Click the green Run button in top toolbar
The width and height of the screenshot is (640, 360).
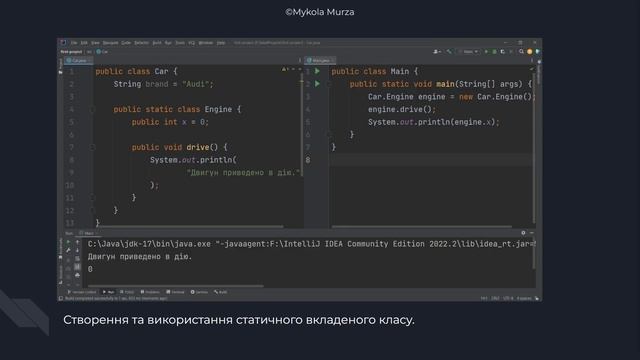point(486,51)
